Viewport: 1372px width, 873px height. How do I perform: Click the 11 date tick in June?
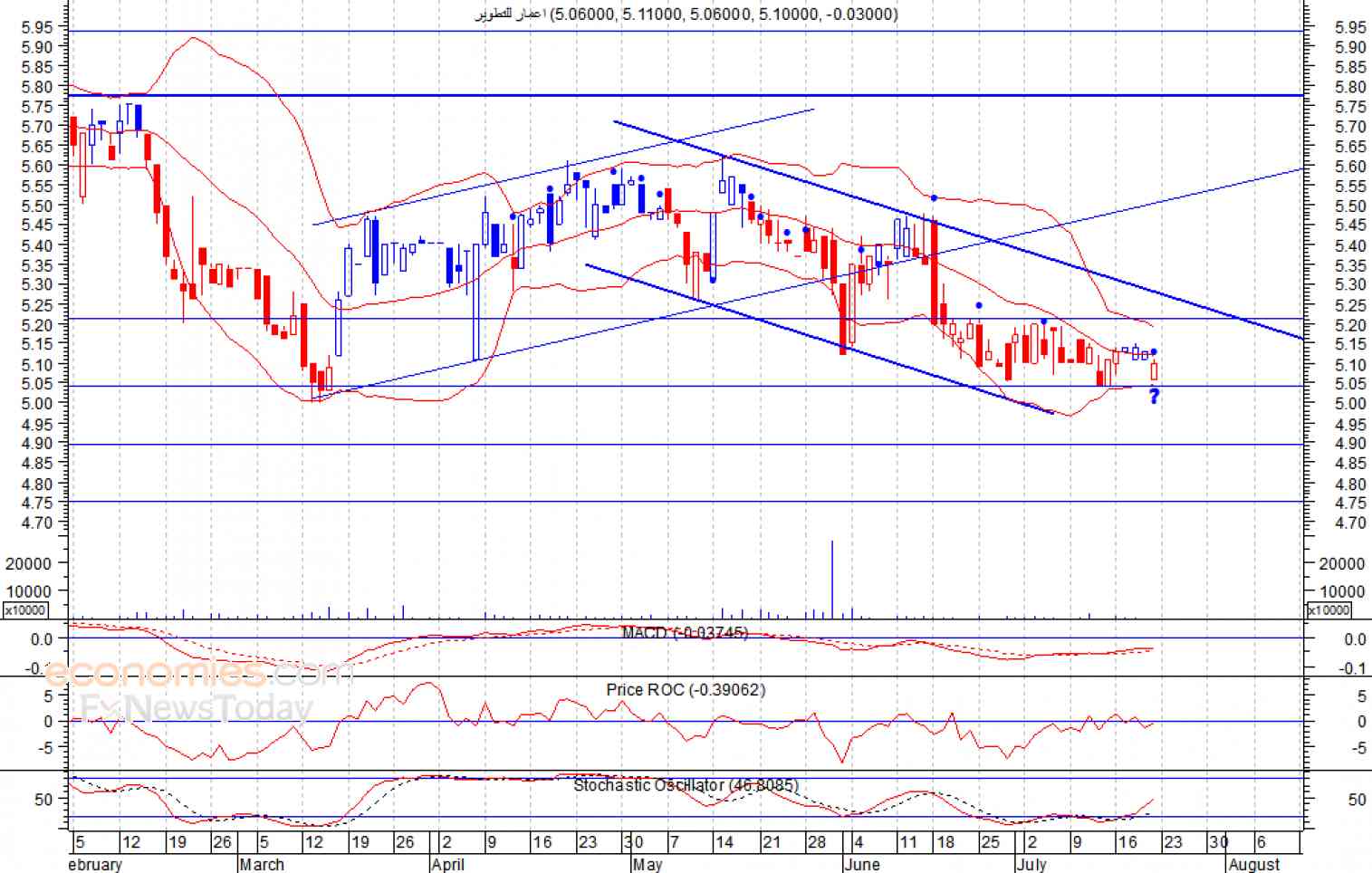tap(908, 842)
